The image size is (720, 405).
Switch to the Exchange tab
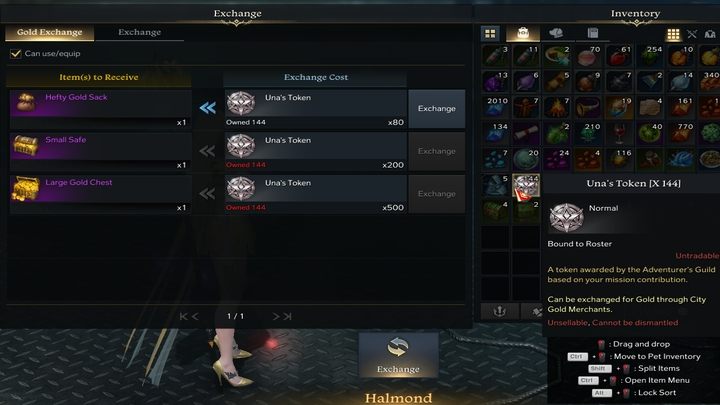tap(140, 32)
